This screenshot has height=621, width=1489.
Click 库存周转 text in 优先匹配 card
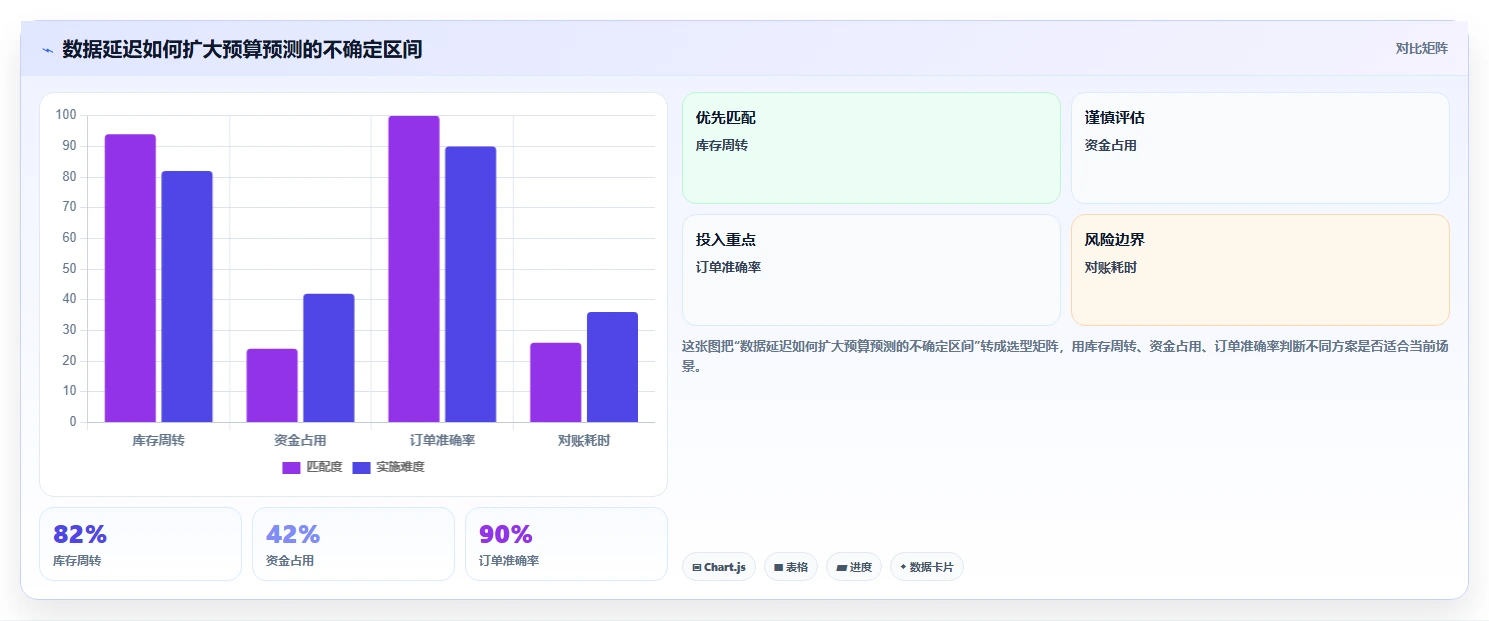pos(722,145)
